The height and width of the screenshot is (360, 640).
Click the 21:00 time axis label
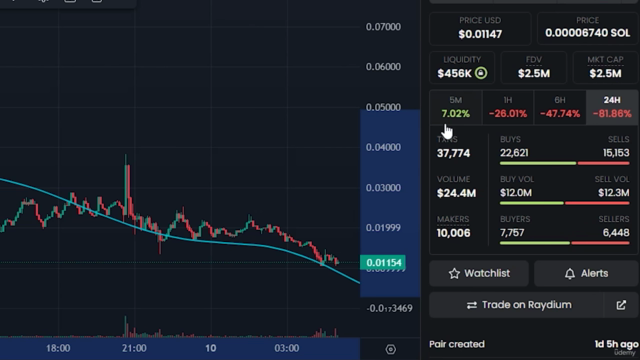134,348
